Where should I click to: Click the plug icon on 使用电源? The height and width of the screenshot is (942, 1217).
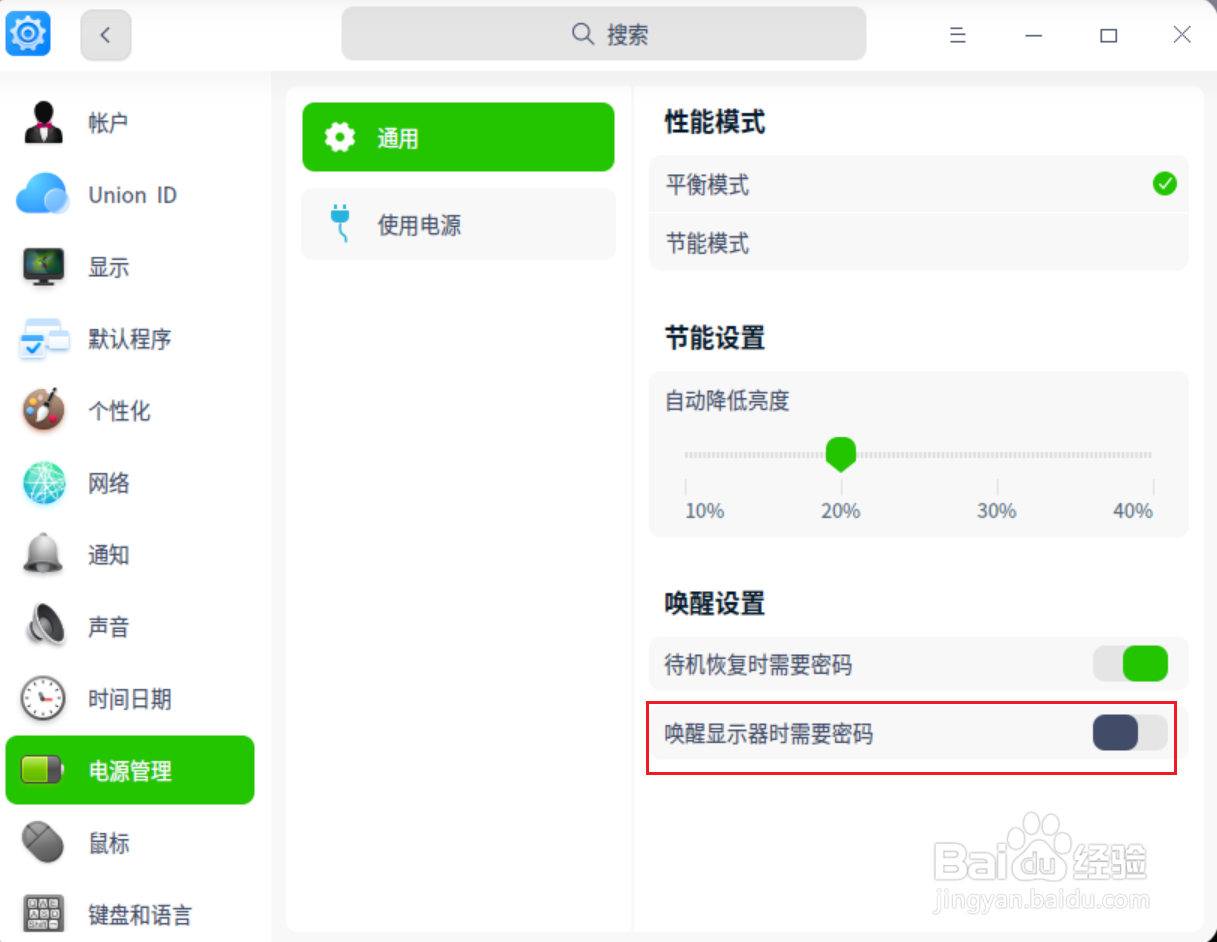click(x=340, y=224)
